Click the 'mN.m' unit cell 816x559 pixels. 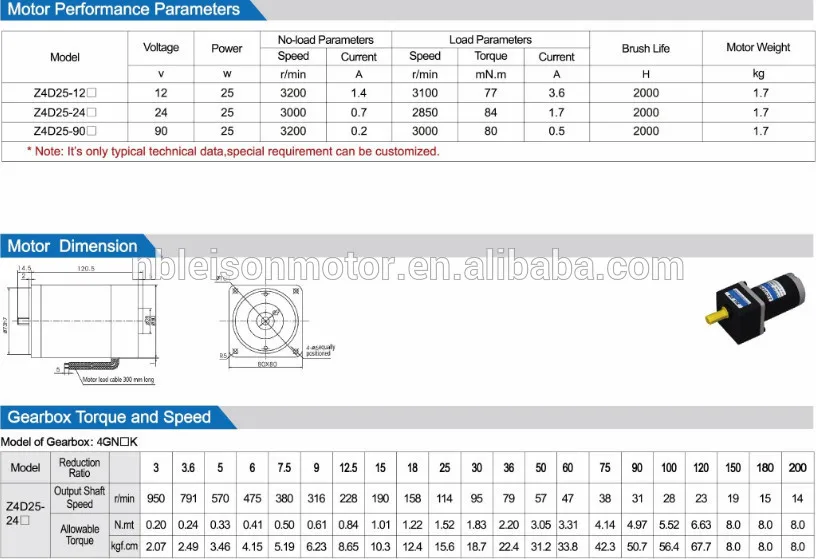(490, 74)
